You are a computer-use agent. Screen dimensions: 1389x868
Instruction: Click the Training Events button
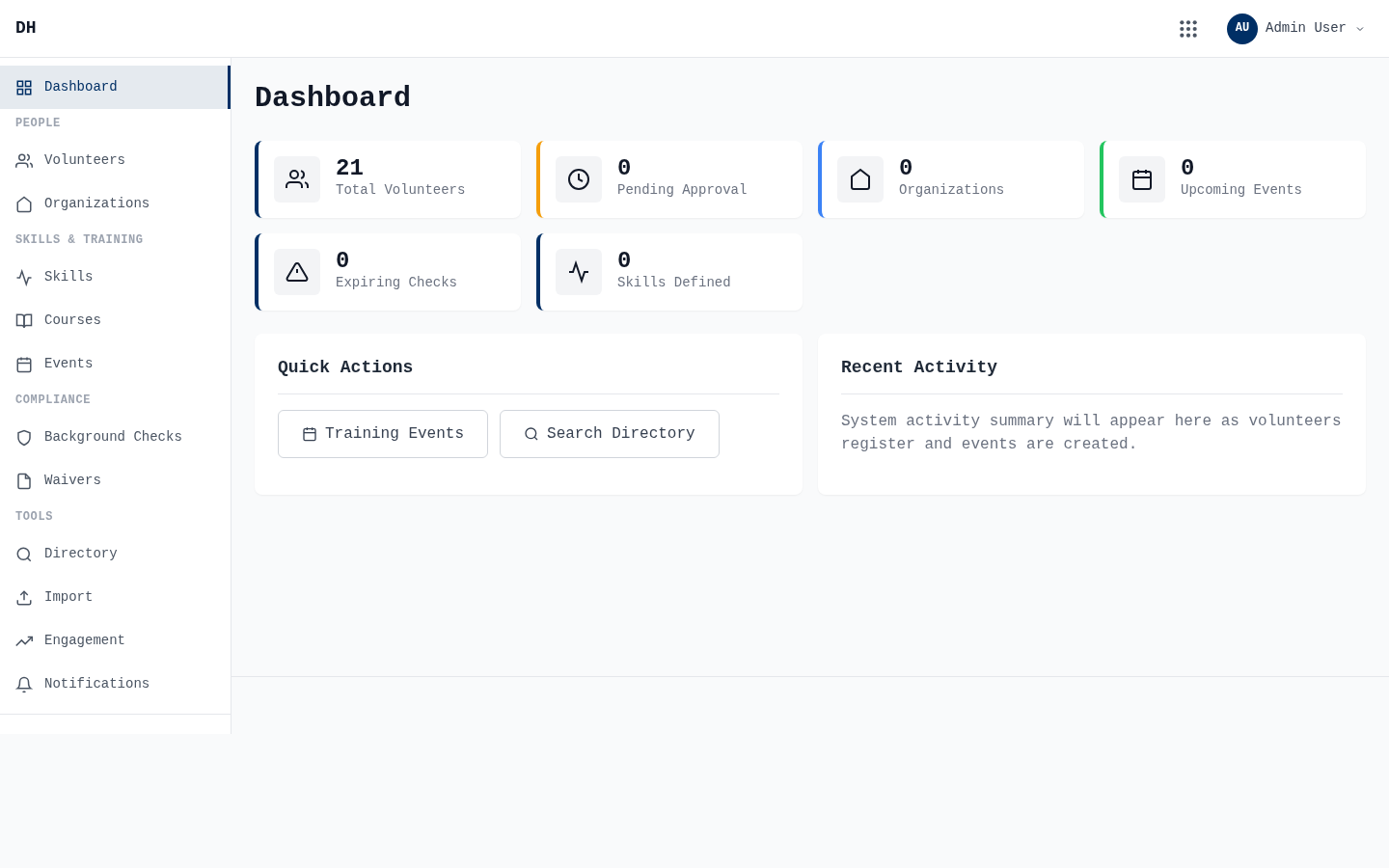383,434
